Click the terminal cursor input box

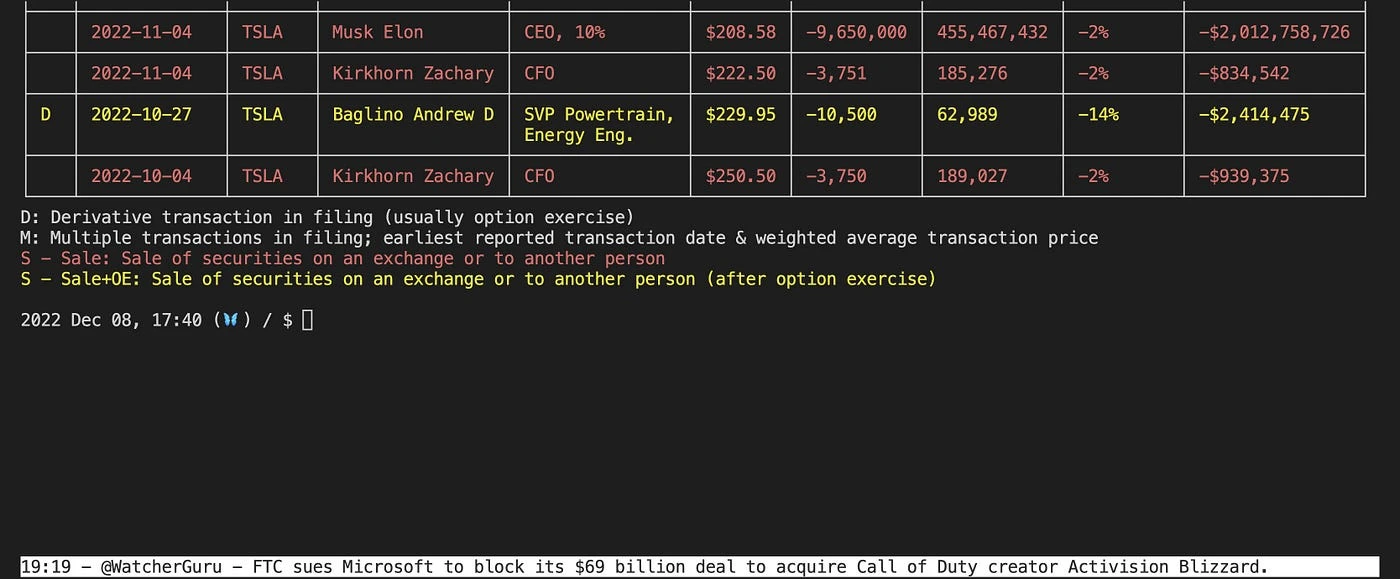pyautogui.click(x=308, y=320)
